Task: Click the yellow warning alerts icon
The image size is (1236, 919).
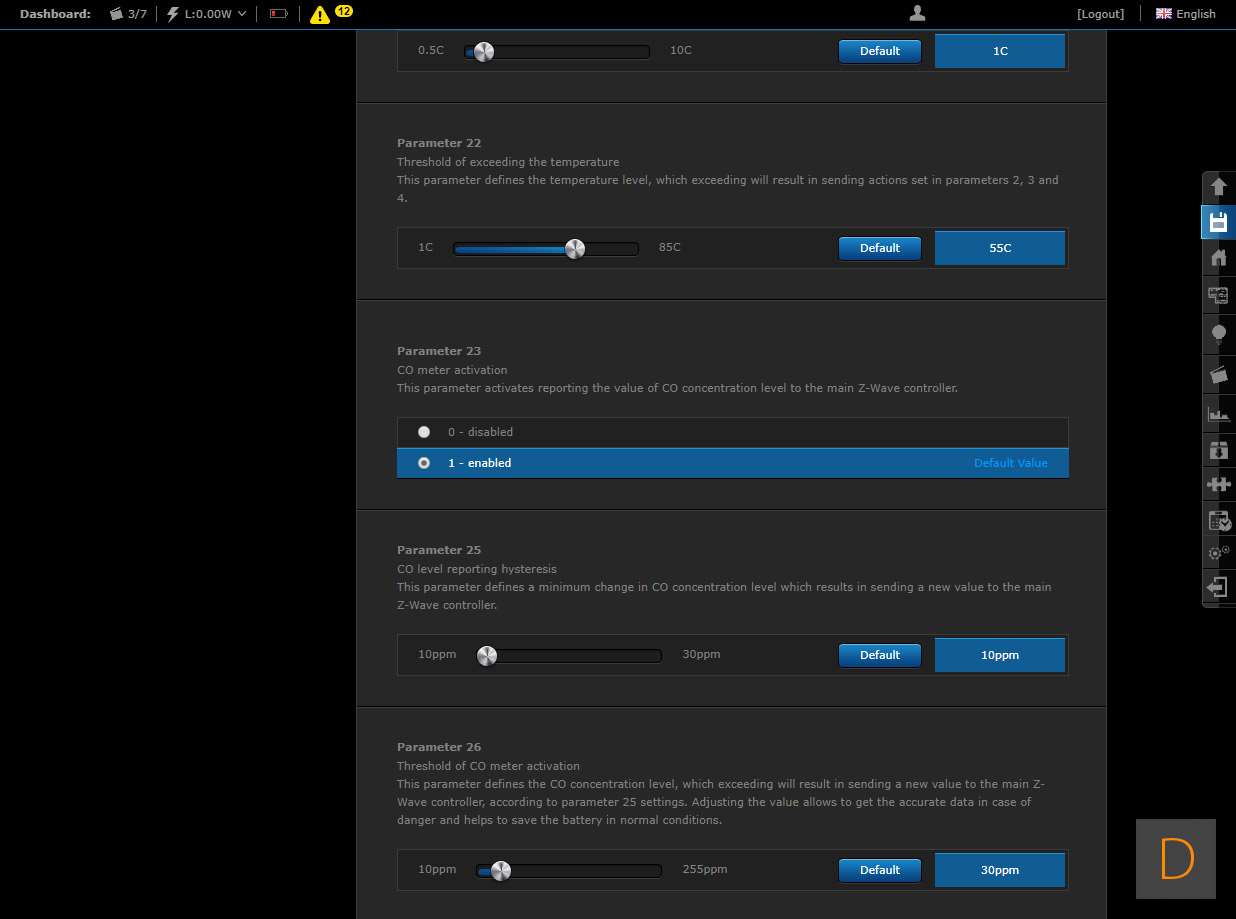Action: (320, 14)
